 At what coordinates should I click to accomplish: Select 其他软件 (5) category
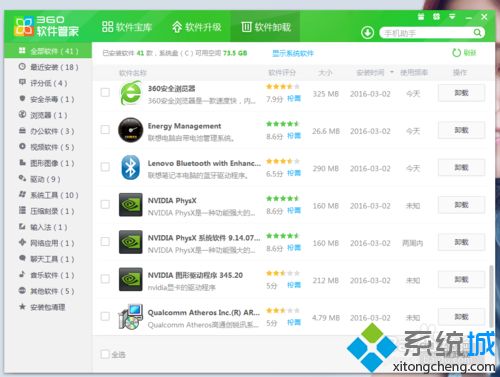click(x=48, y=291)
